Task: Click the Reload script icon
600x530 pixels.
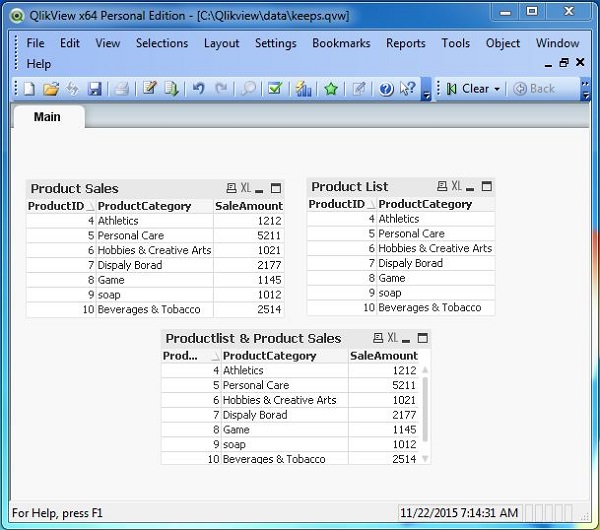Action: point(171,89)
